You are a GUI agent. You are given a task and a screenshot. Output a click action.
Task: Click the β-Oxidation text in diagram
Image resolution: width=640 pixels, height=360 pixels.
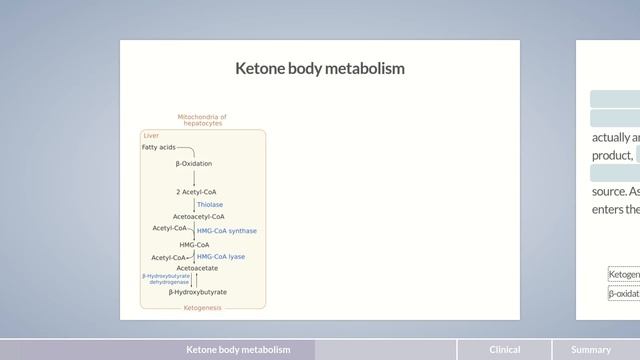(193, 164)
